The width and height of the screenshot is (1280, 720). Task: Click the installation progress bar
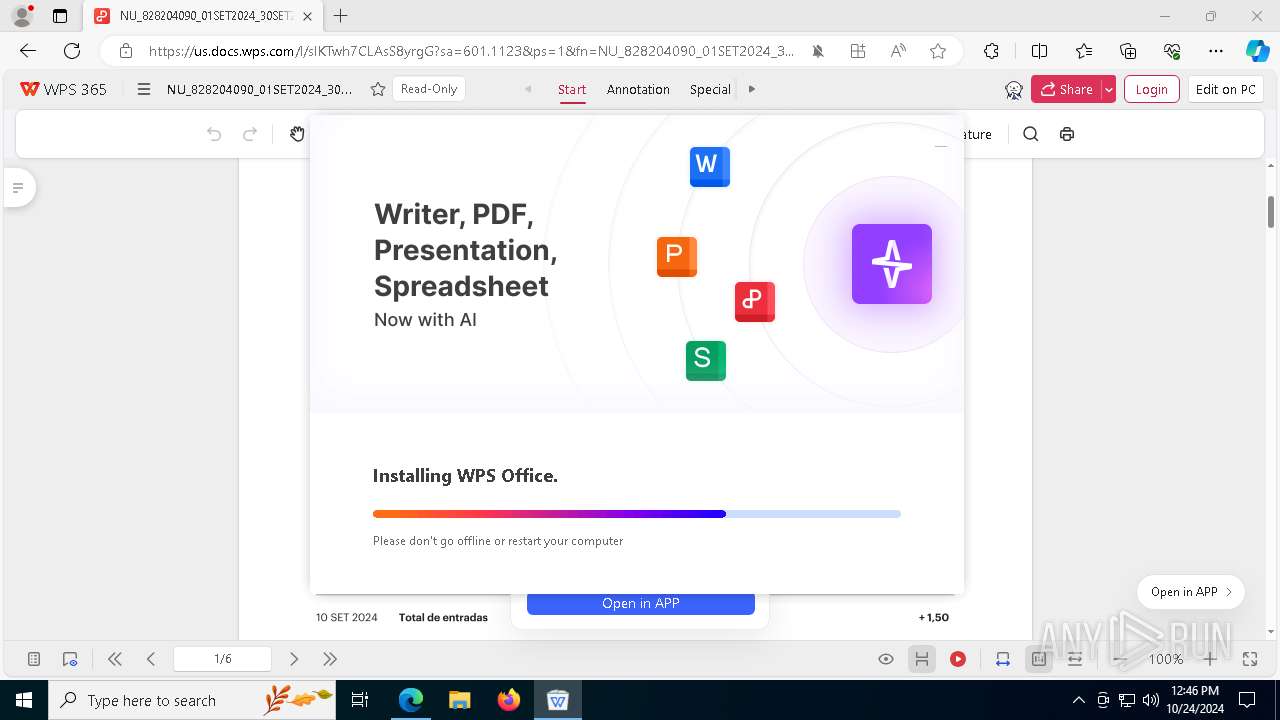point(637,514)
